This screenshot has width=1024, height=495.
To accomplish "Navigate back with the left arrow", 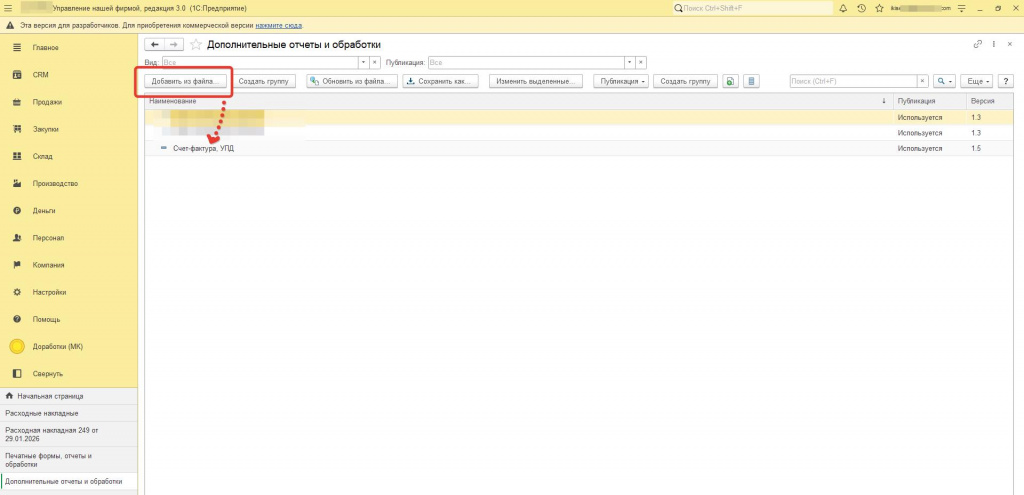I will [155, 44].
